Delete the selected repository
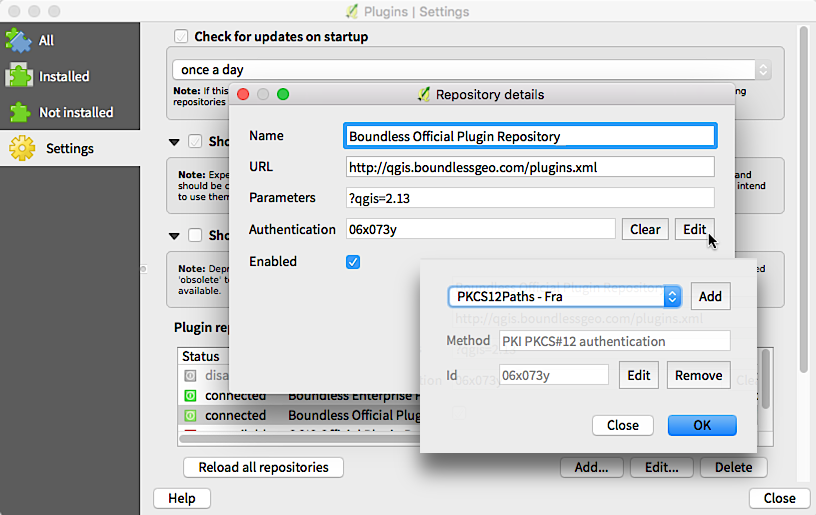 733,467
